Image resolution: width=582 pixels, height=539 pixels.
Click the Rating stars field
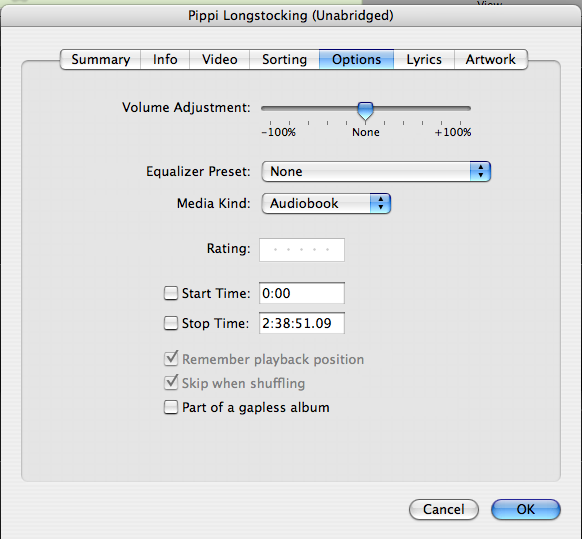coord(302,250)
